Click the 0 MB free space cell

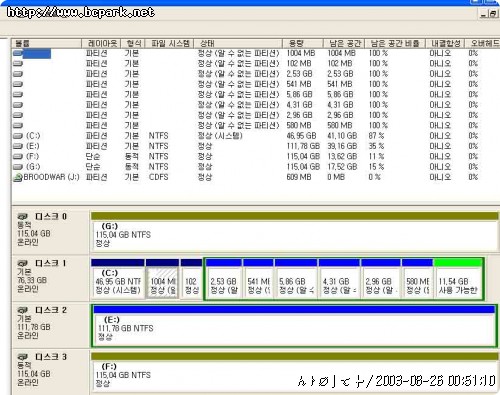click(x=336, y=177)
